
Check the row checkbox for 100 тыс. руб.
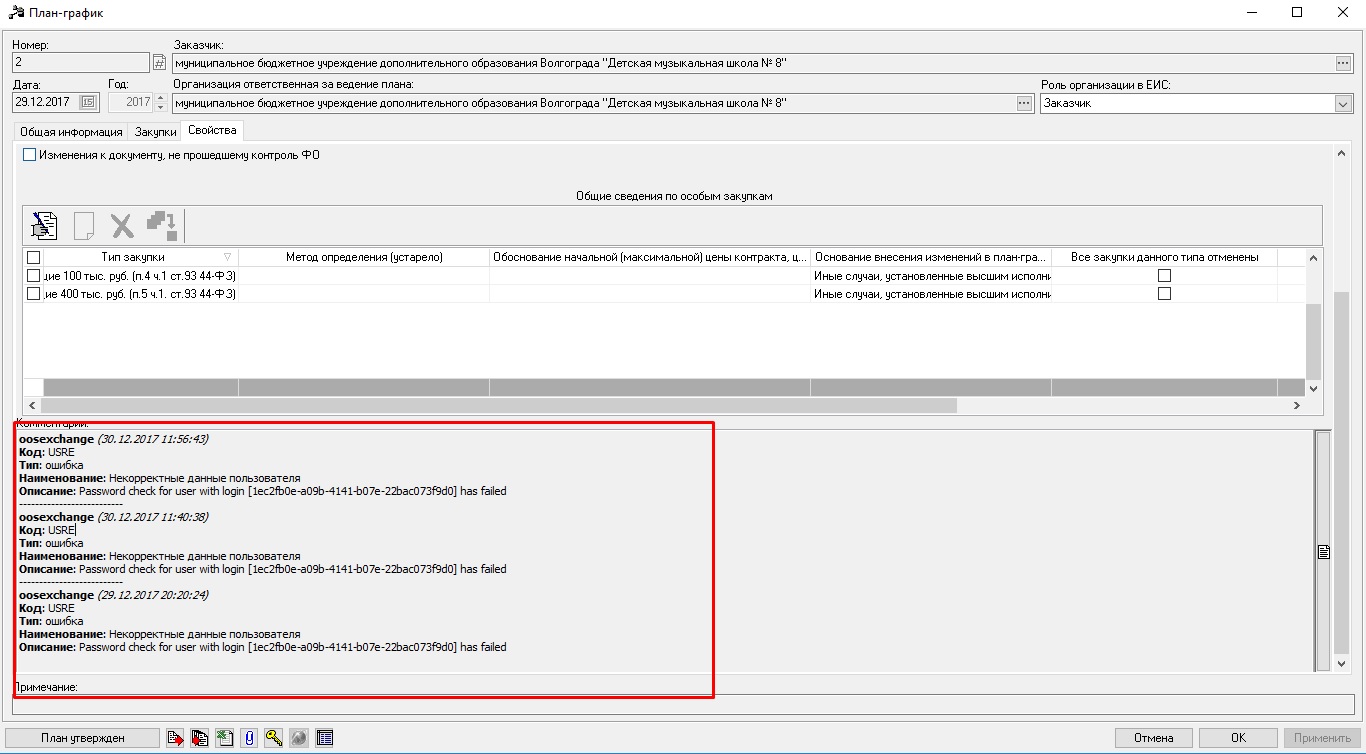[x=33, y=275]
